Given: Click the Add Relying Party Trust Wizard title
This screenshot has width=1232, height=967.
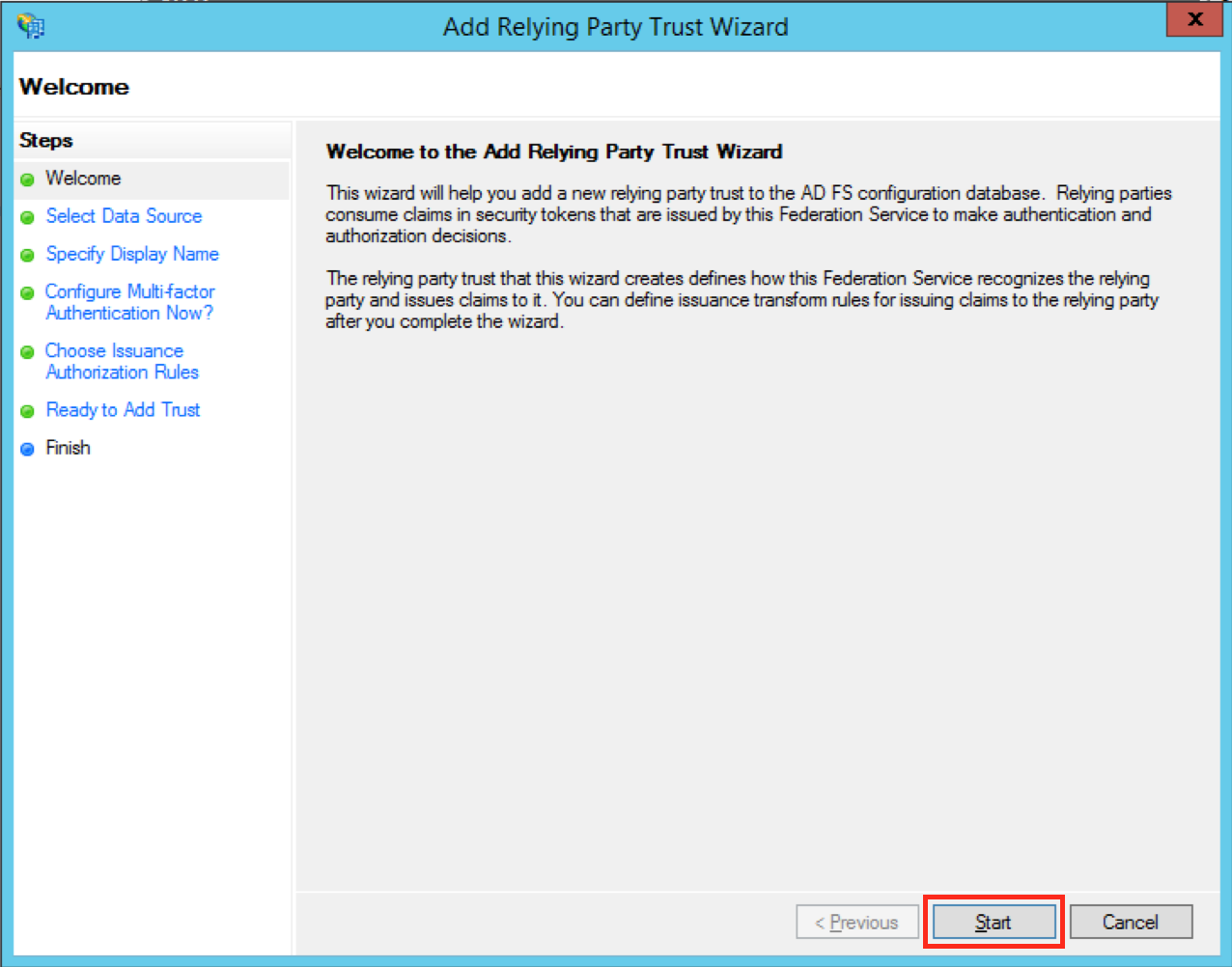Looking at the screenshot, I should (x=615, y=27).
